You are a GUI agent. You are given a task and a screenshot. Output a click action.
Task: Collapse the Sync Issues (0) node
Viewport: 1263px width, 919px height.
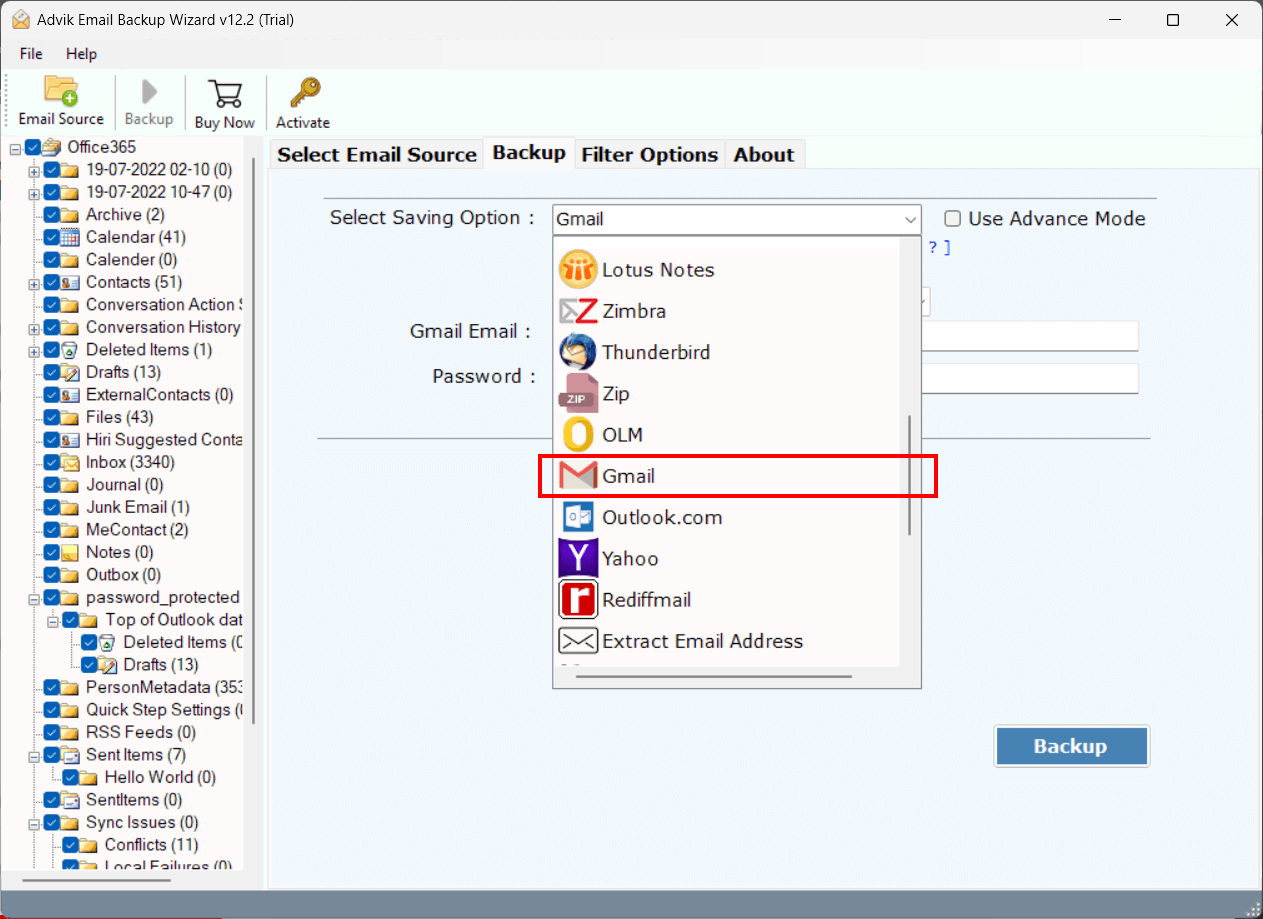pyautogui.click(x=34, y=823)
